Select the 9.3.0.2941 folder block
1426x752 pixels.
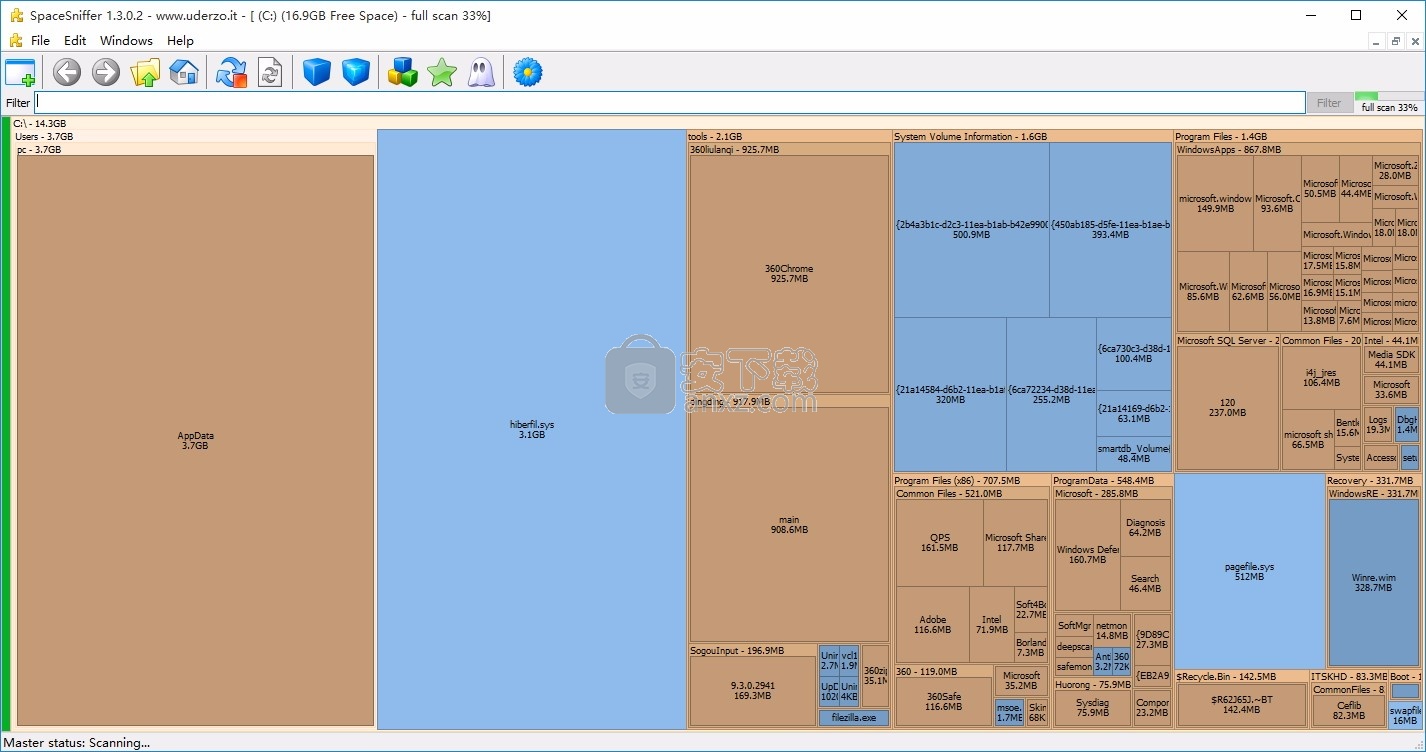752,691
